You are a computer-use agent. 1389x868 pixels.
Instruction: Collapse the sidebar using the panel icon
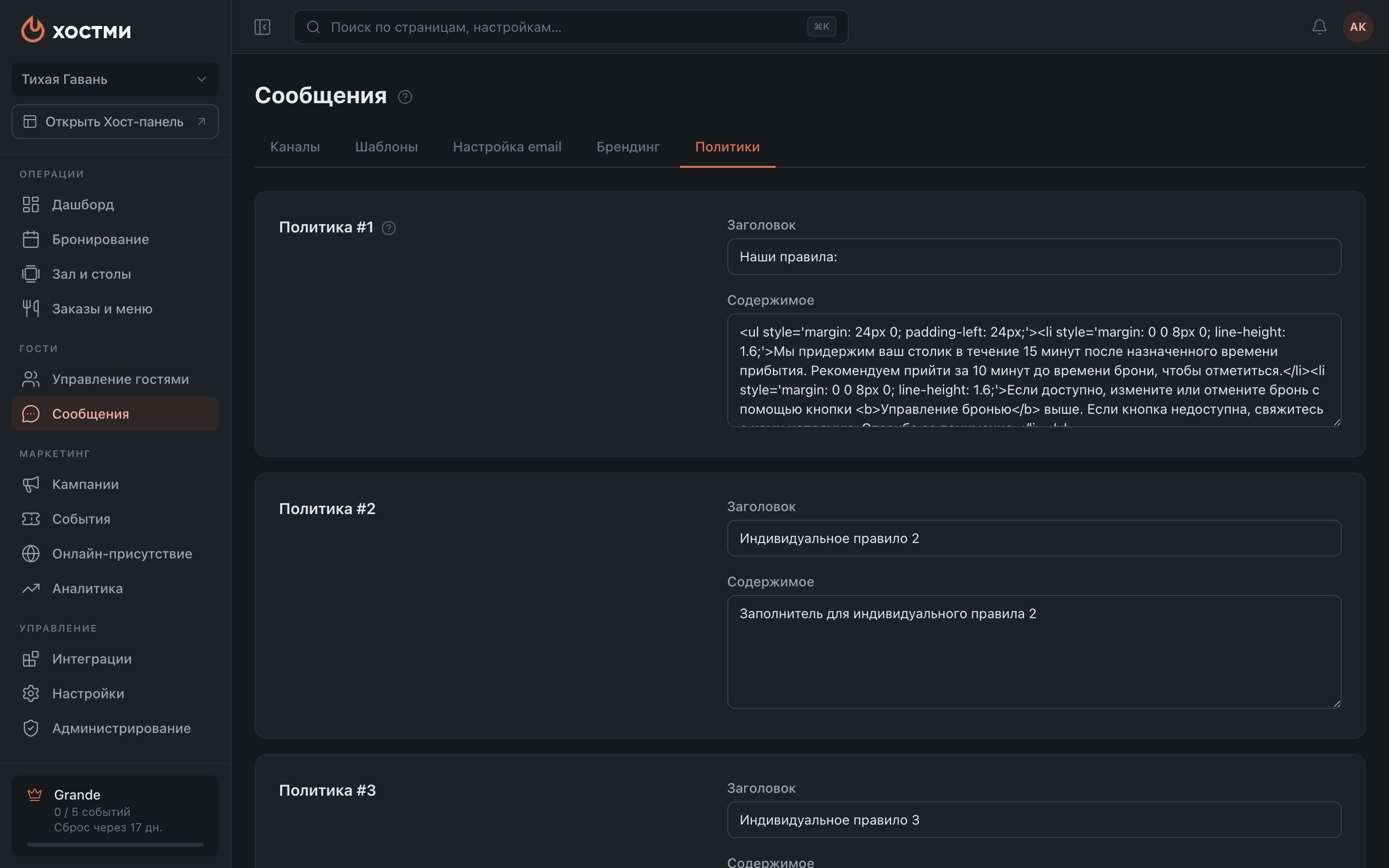point(262,27)
